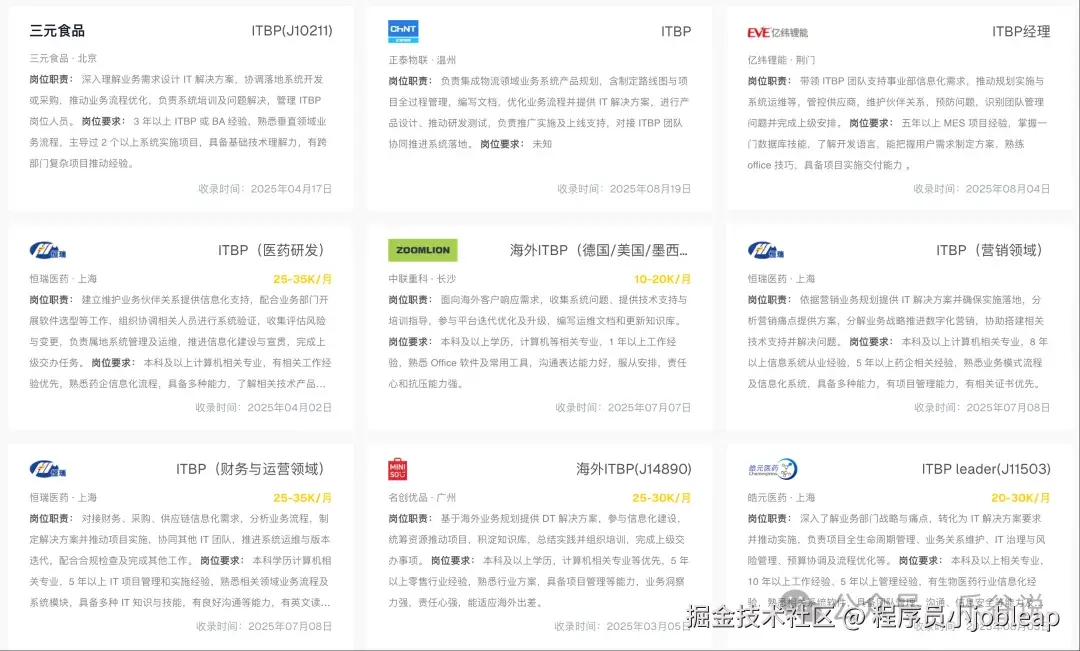Click 收录时间: 2025年04月17日
1080x651 pixels.
[265, 189]
